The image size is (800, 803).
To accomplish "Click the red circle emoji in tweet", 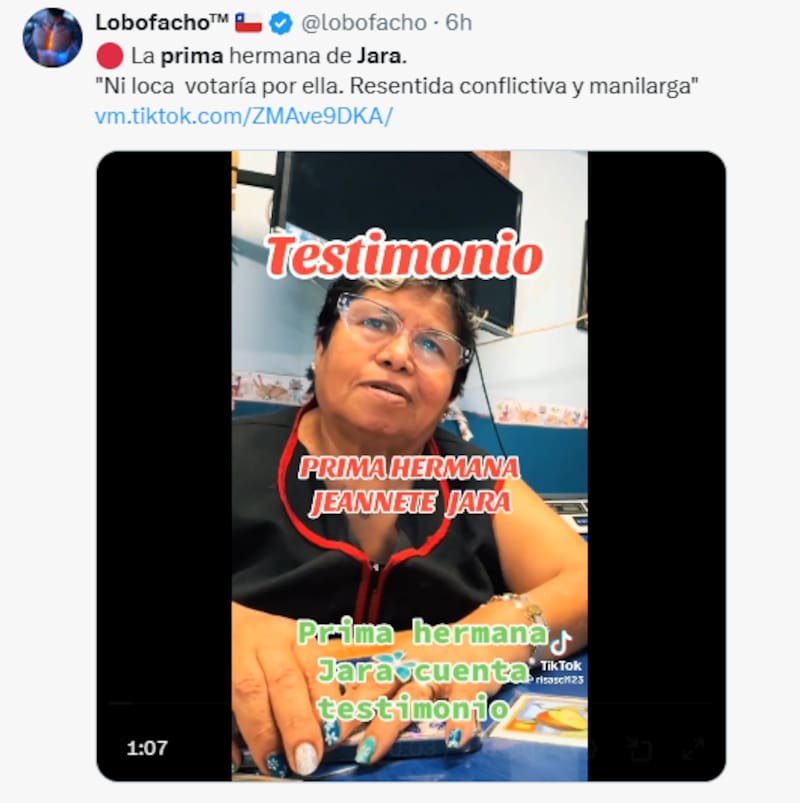I will pos(110,56).
